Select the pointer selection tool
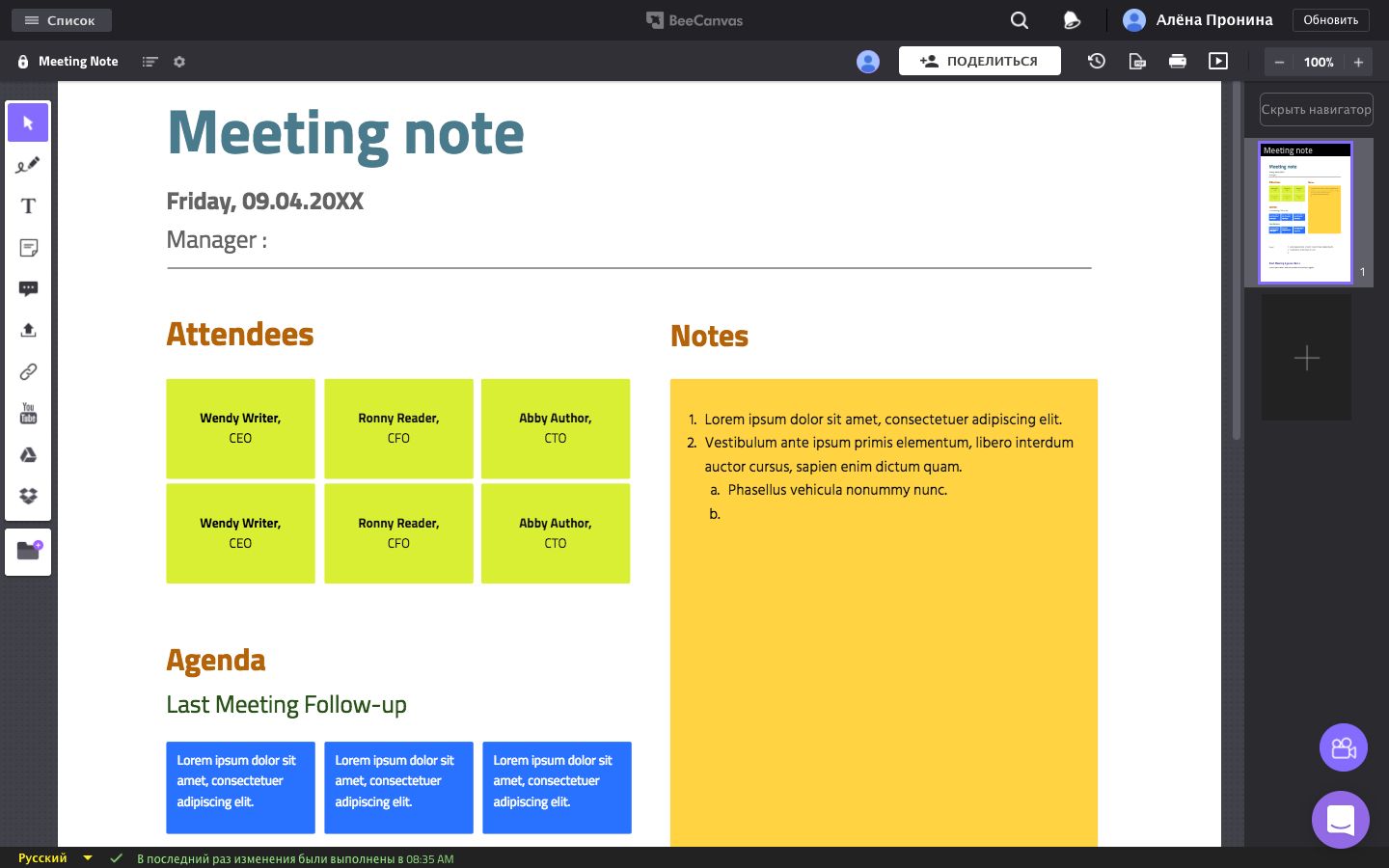Screen dimensions: 1389x868 (x=28, y=122)
